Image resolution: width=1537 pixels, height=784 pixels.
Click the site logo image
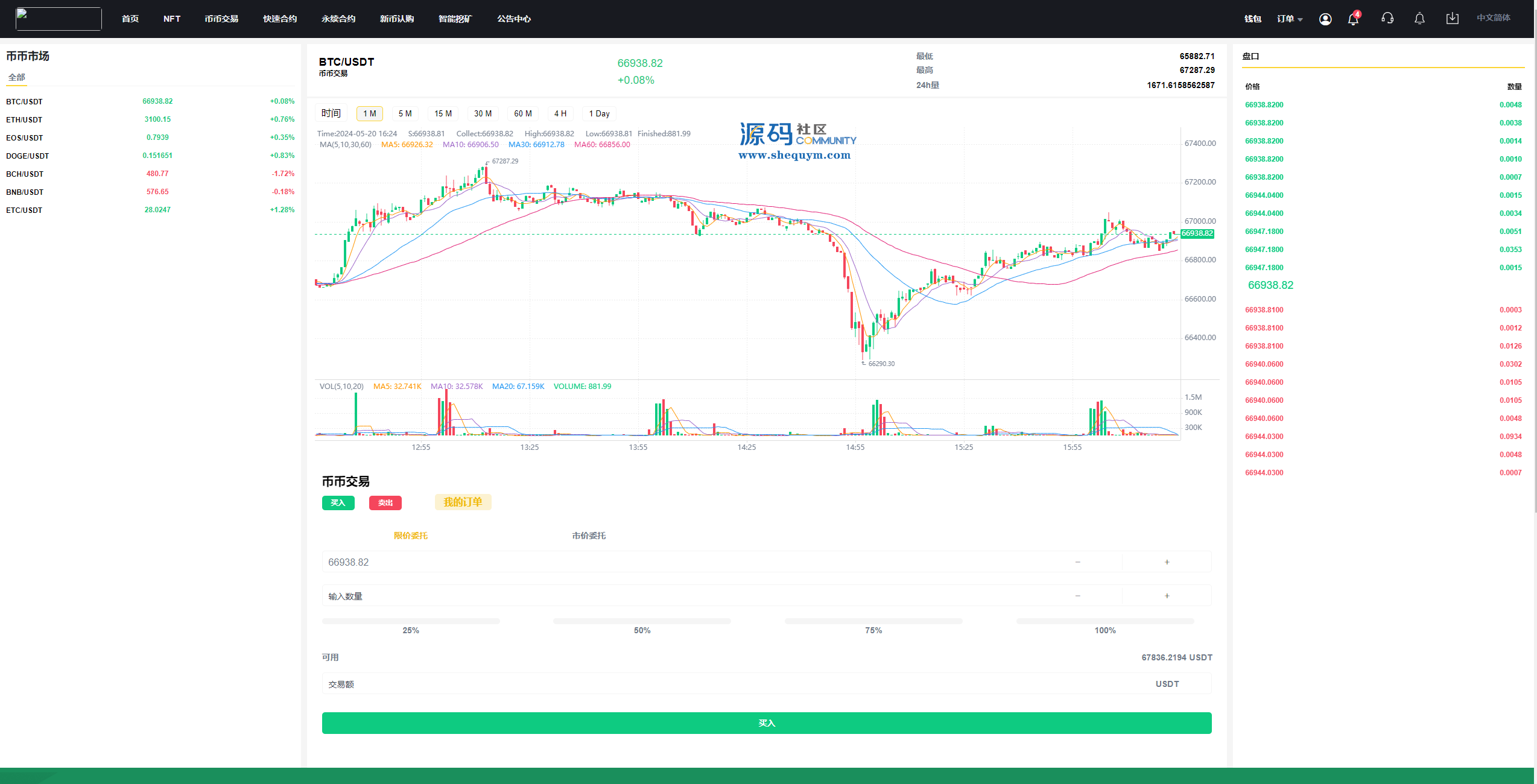pyautogui.click(x=59, y=19)
